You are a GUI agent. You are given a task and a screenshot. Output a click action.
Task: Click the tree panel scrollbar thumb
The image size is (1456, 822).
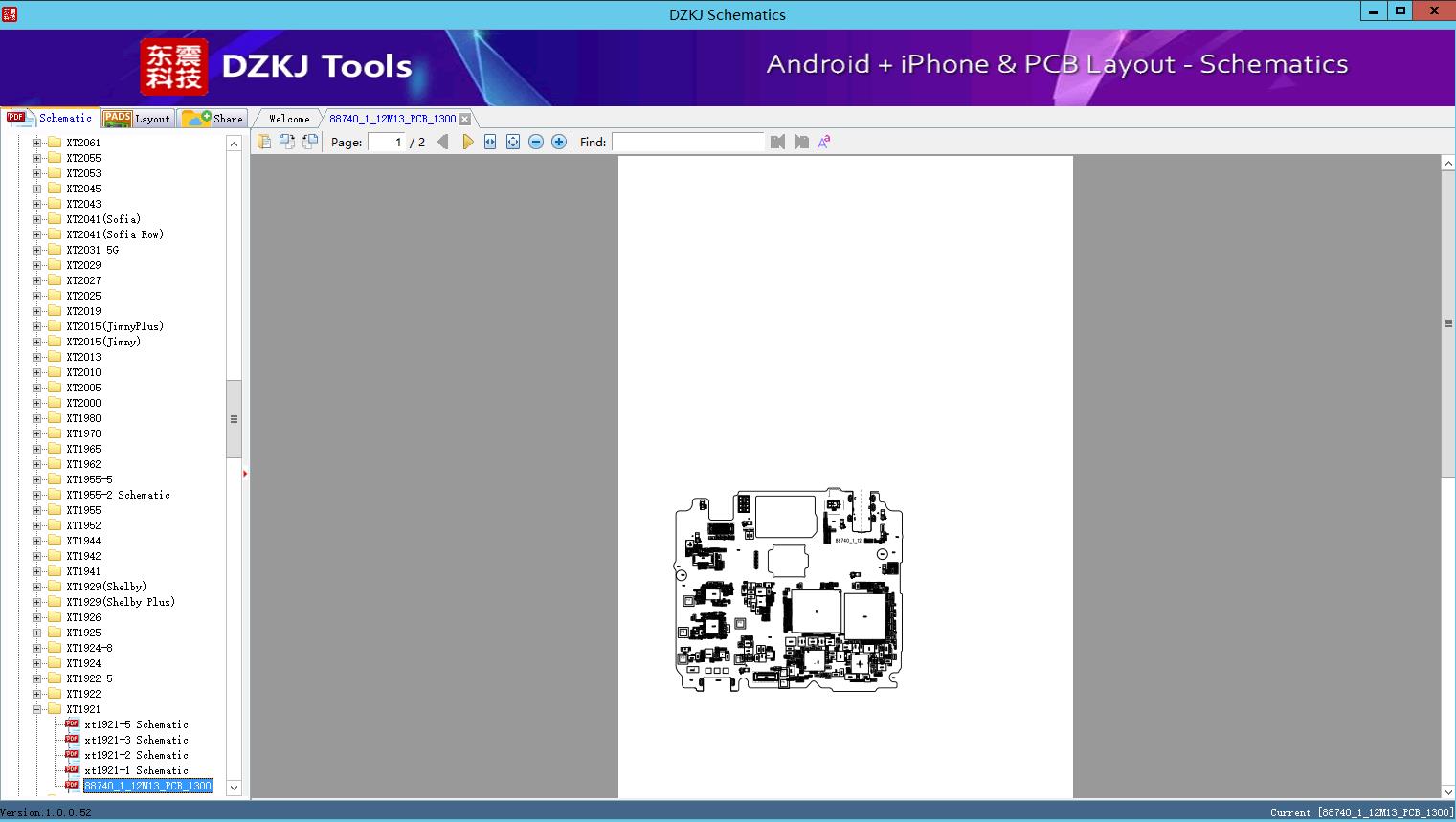pos(234,419)
